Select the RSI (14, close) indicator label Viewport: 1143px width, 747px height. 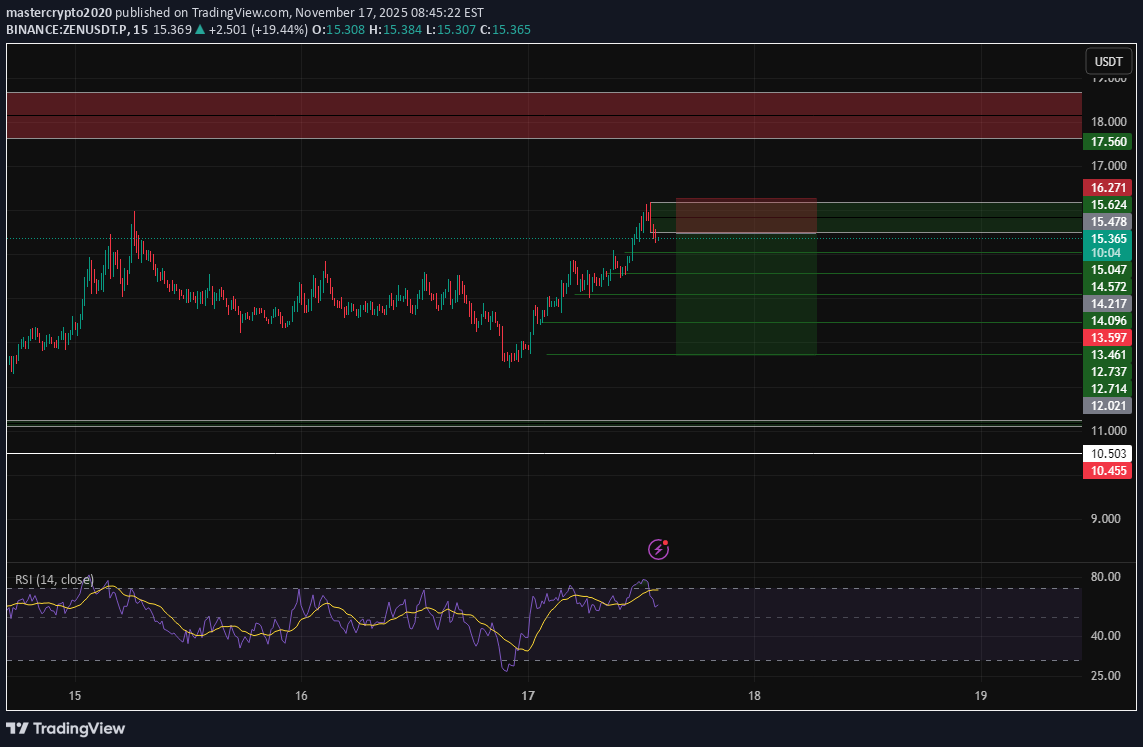pos(54,580)
